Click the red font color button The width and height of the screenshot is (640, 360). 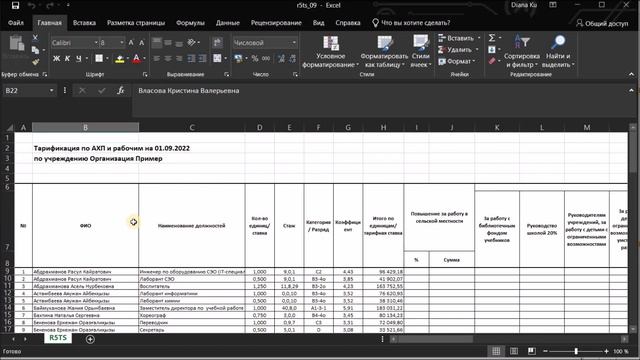coord(136,59)
